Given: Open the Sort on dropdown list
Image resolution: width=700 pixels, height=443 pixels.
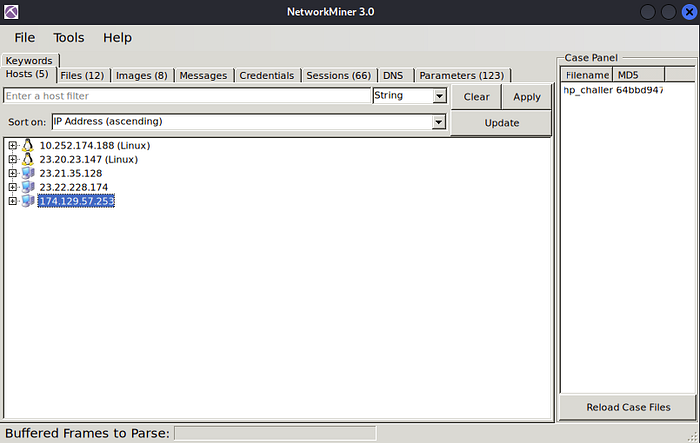Looking at the screenshot, I should (438, 121).
